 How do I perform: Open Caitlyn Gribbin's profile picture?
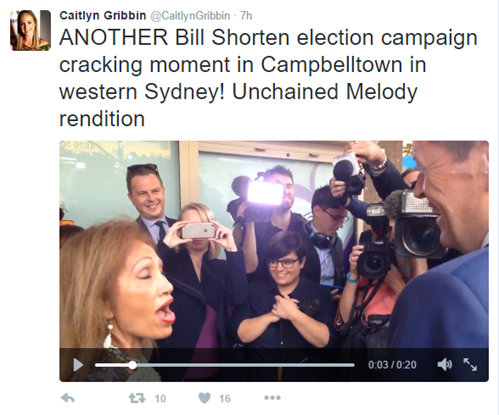[30, 30]
